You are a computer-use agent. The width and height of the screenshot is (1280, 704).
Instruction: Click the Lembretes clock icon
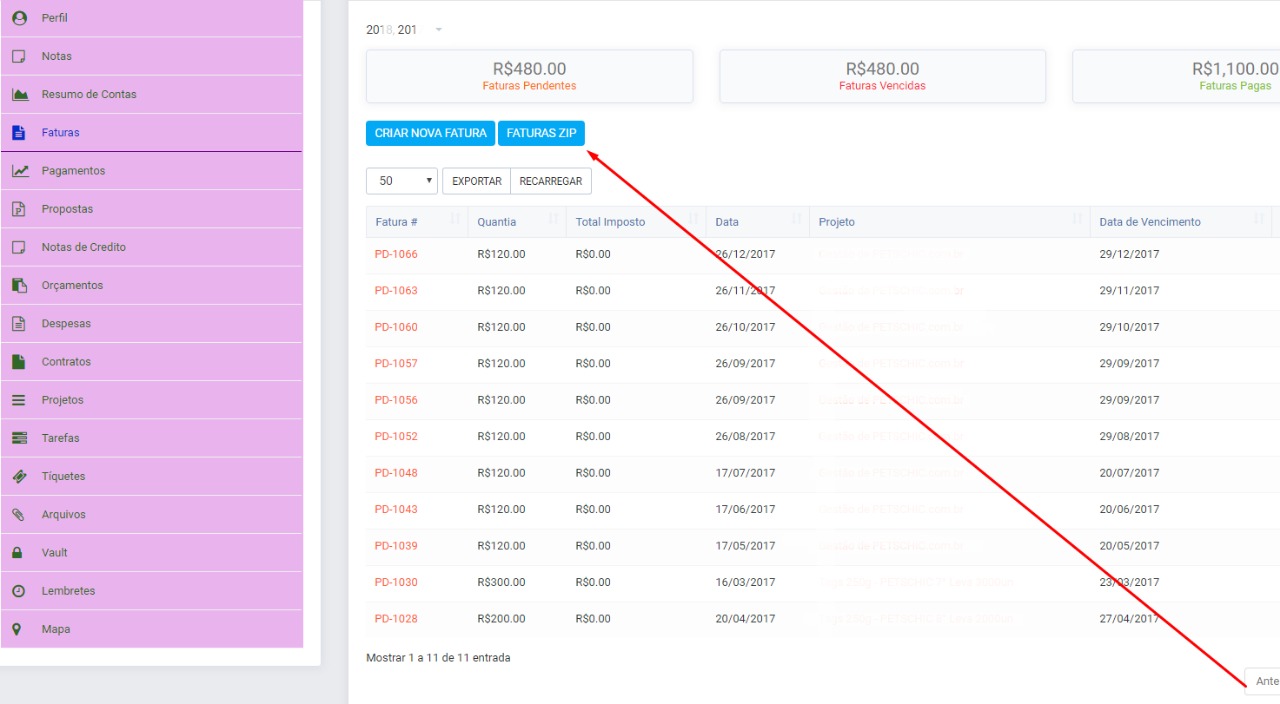click(x=18, y=591)
